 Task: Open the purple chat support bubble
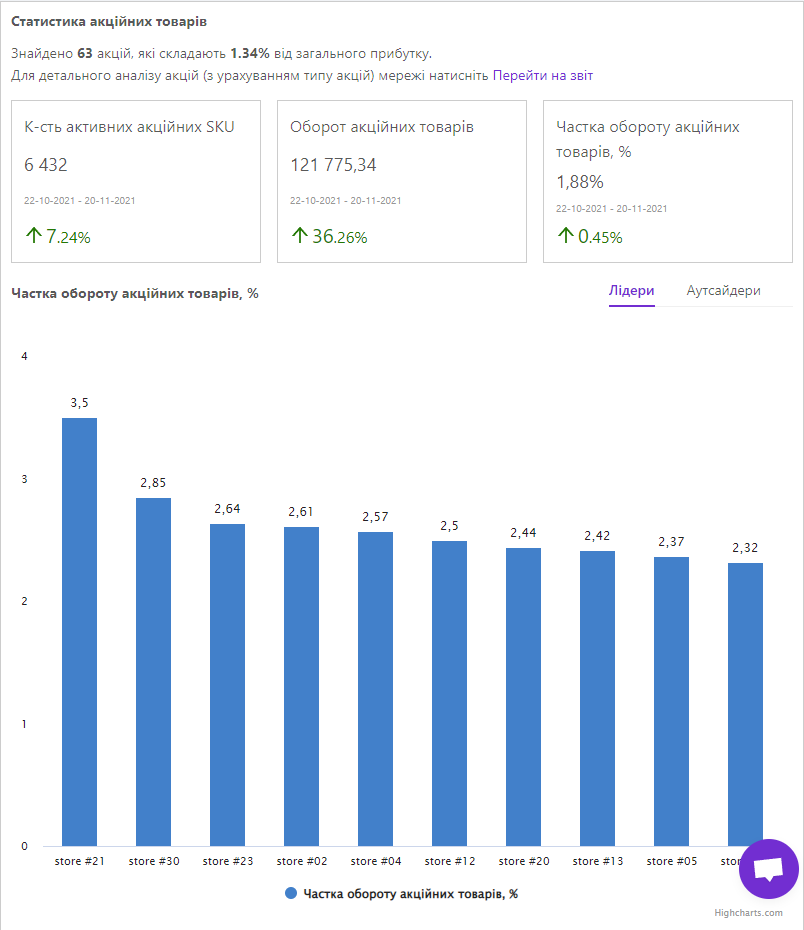768,868
